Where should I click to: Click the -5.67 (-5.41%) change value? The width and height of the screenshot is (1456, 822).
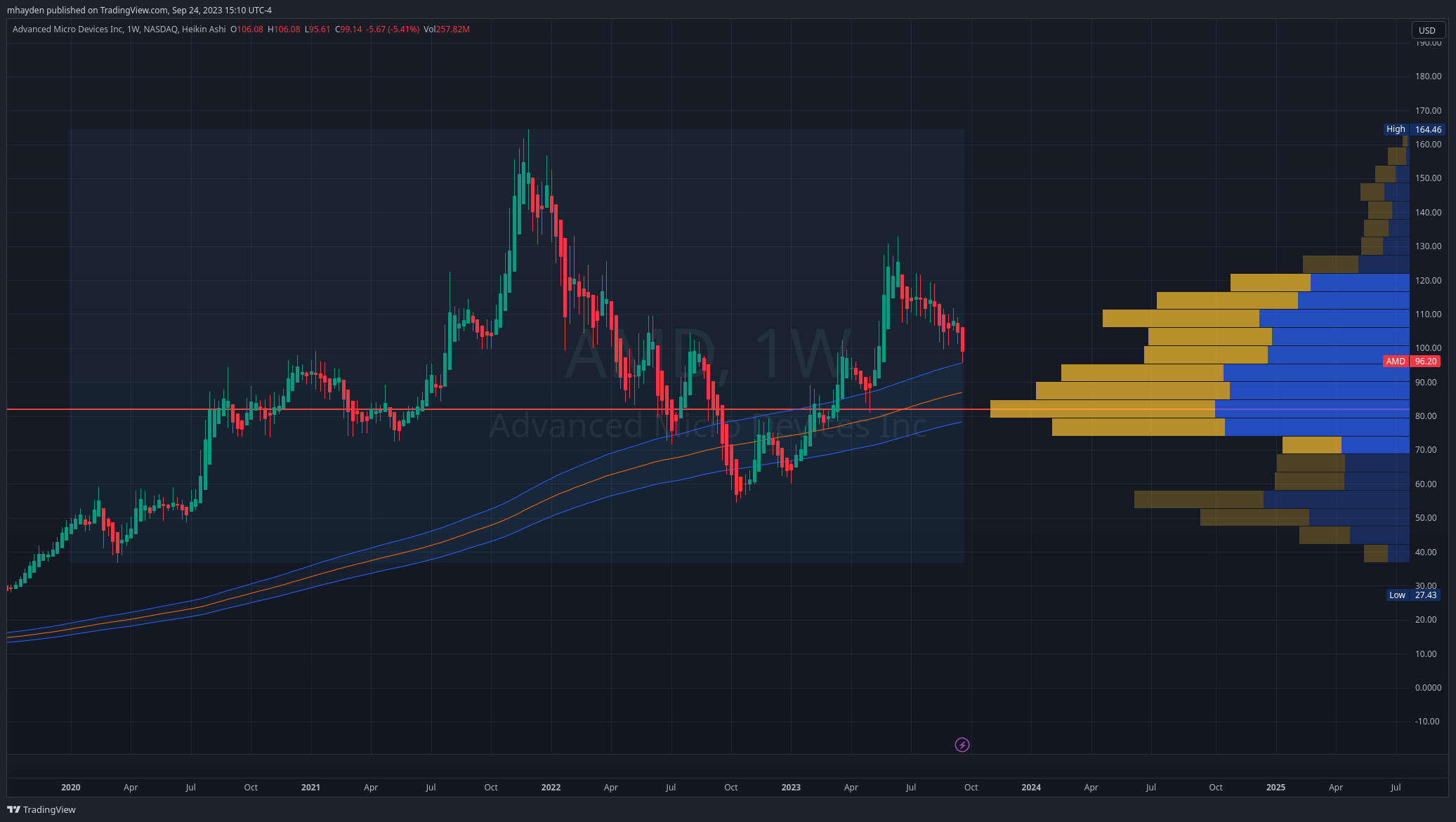tap(393, 29)
